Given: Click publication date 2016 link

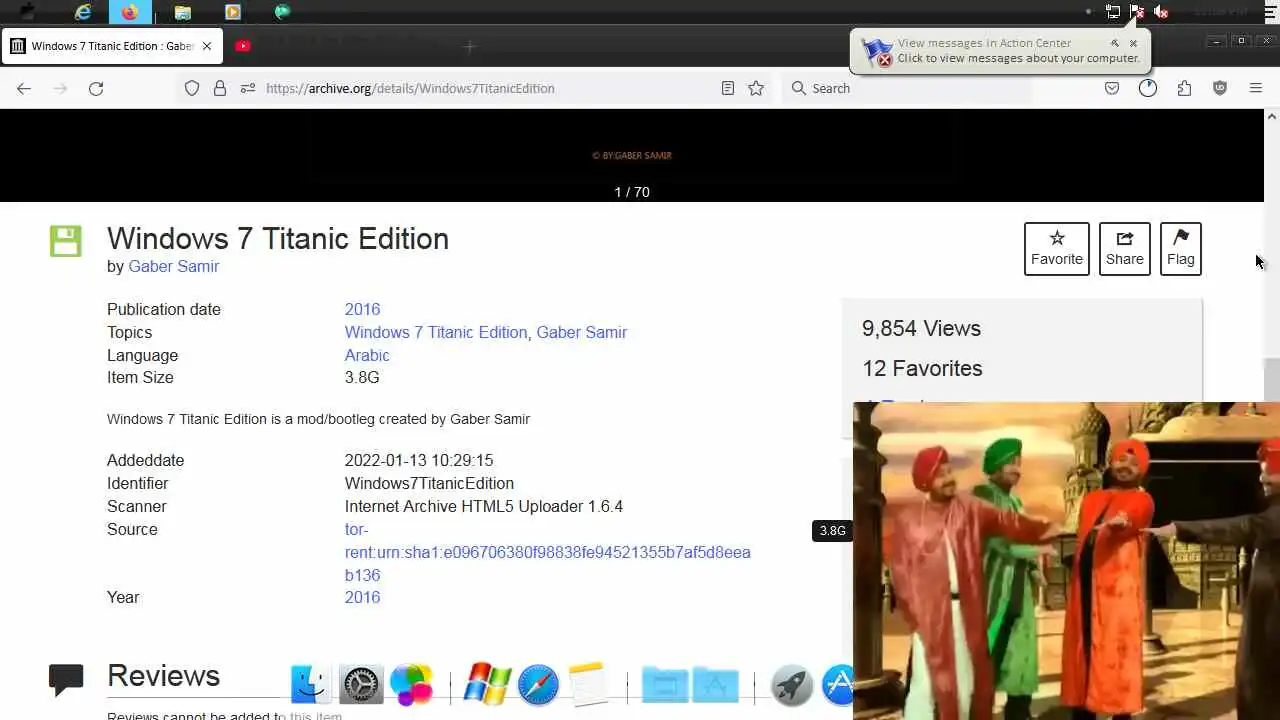Looking at the screenshot, I should click(362, 309).
